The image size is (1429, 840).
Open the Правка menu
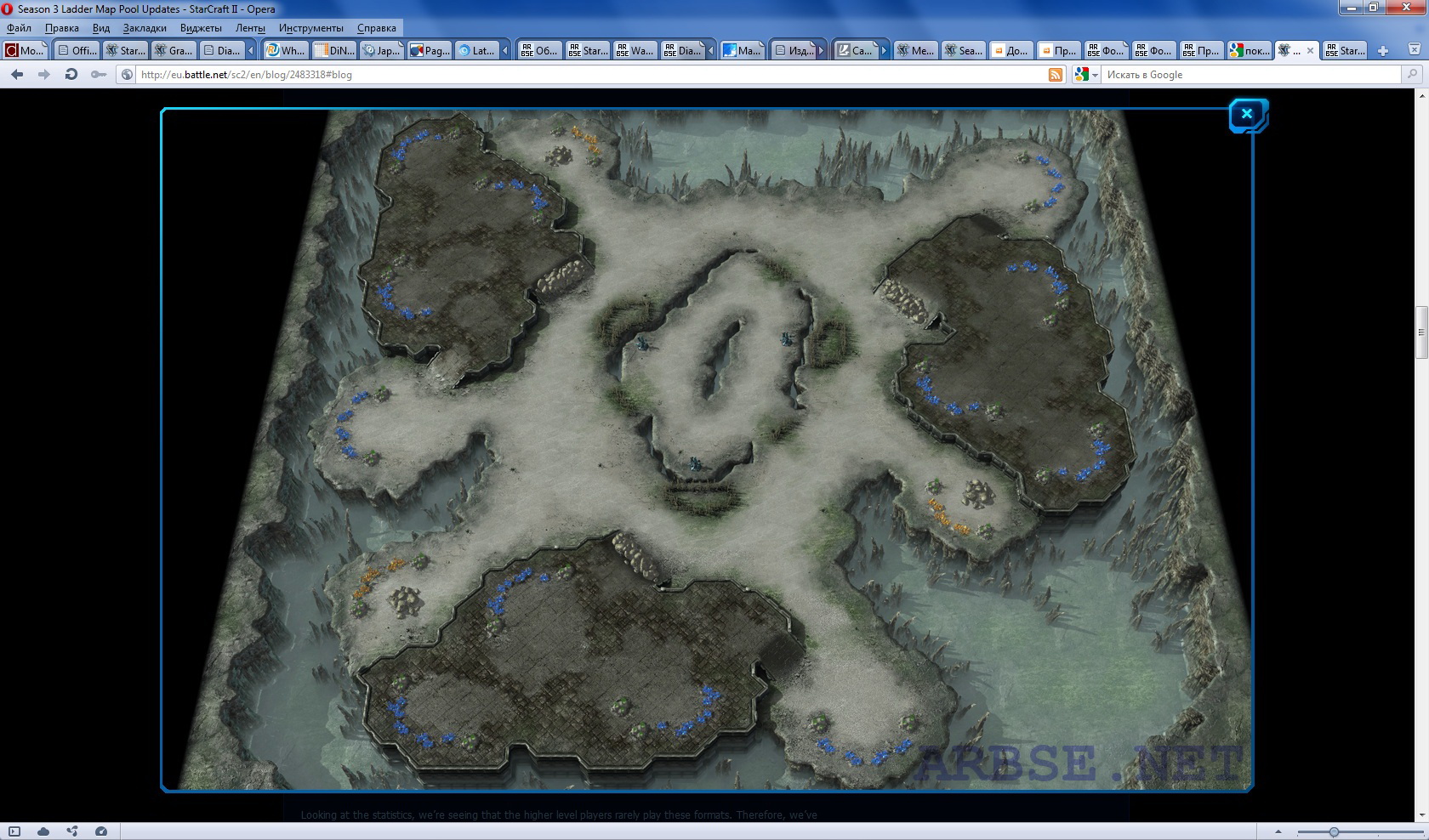(62, 28)
